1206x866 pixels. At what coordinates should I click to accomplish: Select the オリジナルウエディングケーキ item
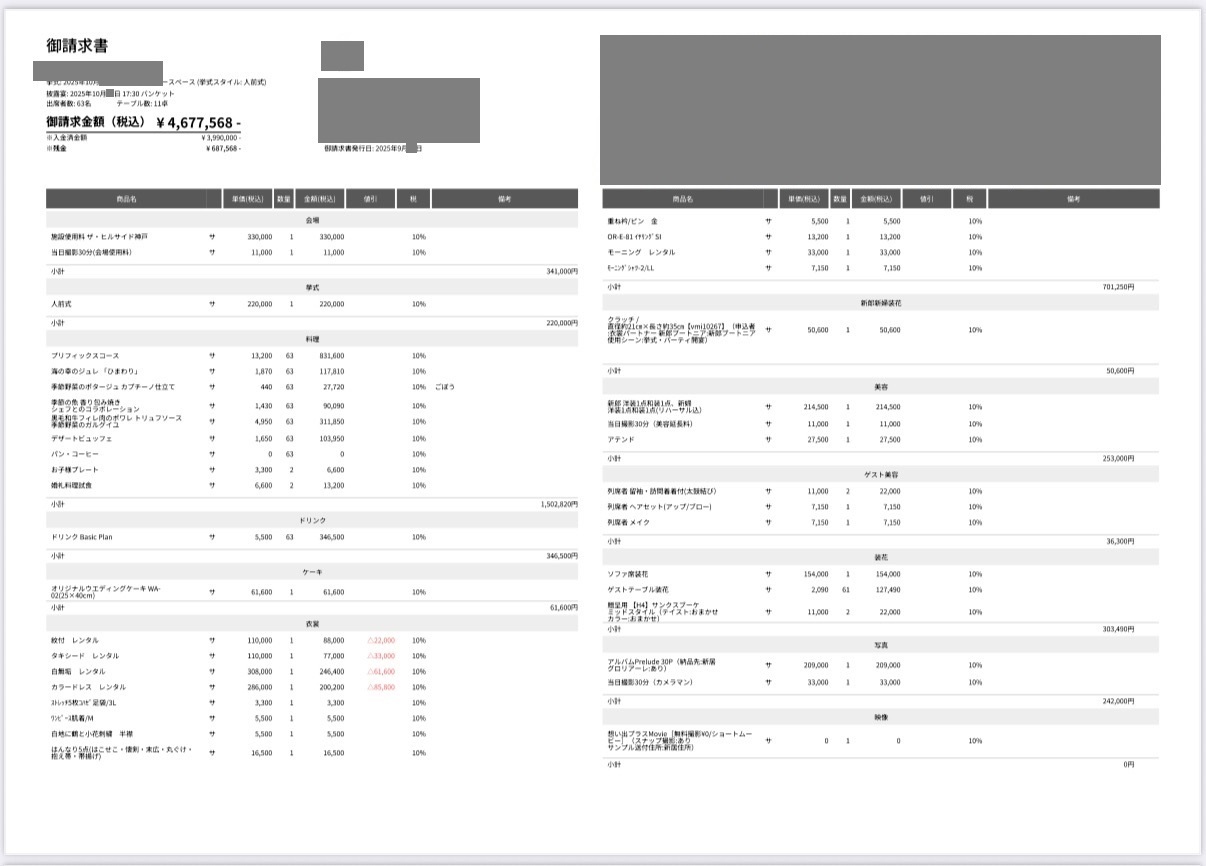(x=105, y=592)
